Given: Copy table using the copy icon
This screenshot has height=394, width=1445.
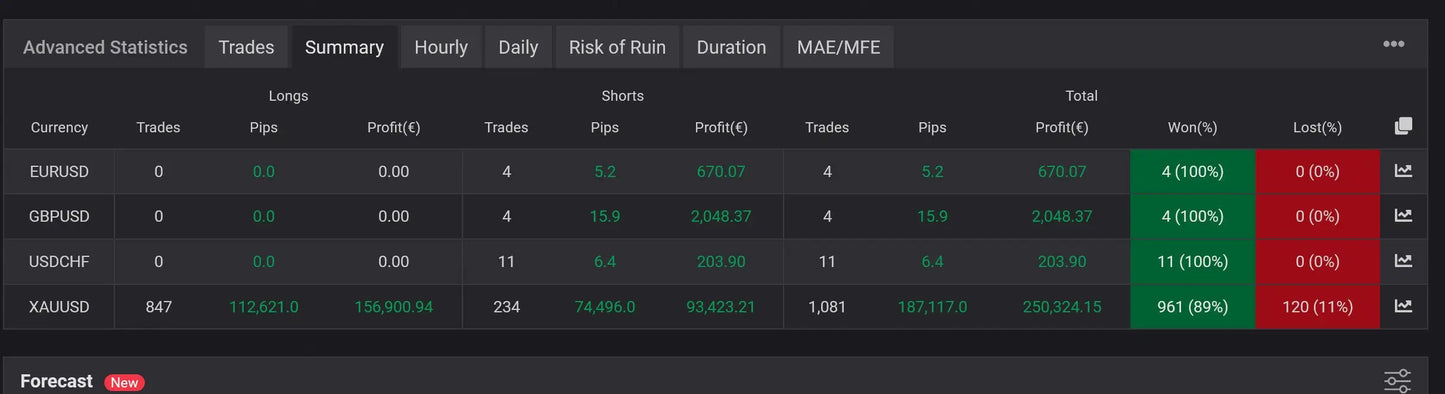Looking at the screenshot, I should (x=1403, y=126).
